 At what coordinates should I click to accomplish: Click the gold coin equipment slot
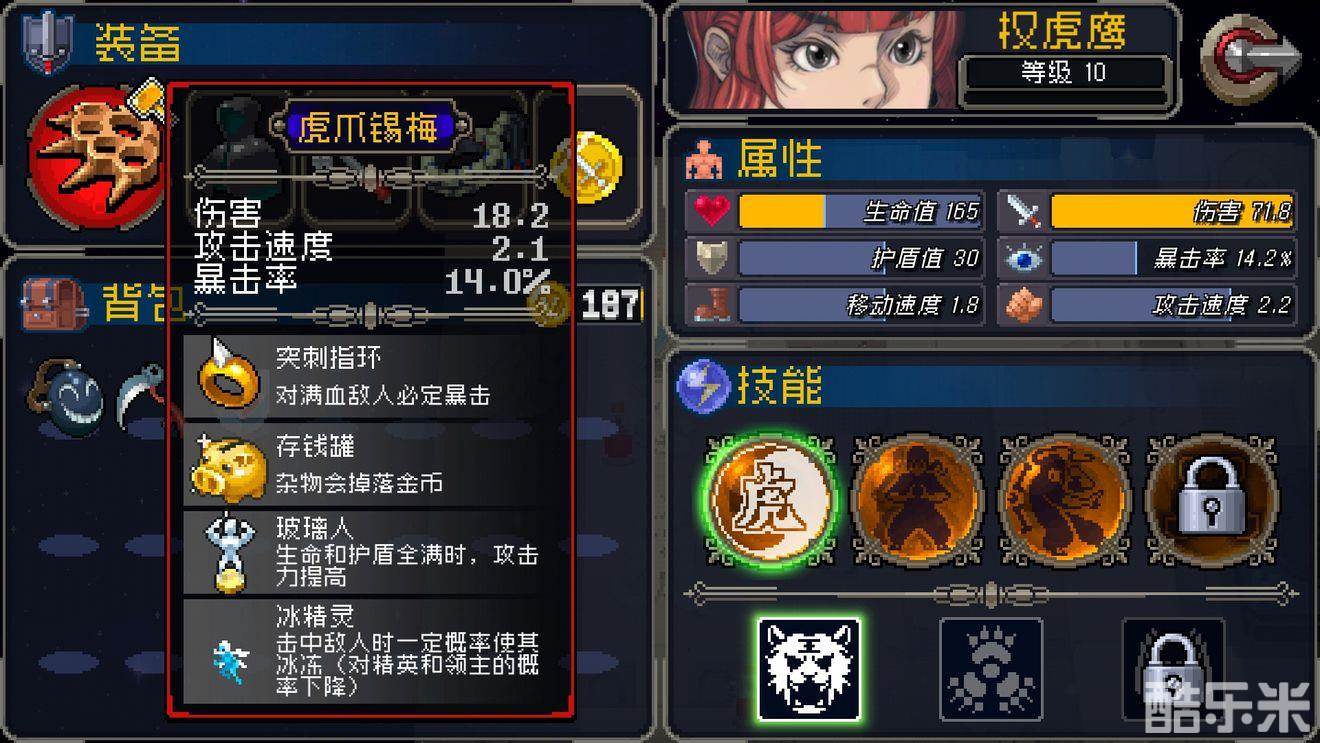coord(587,166)
